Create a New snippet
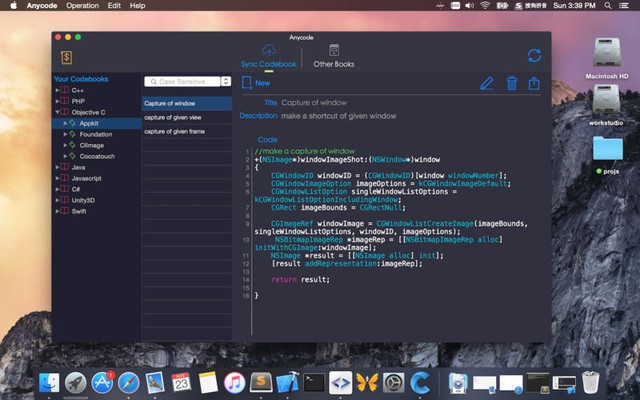Viewport: 640px width, 400px height. (256, 83)
